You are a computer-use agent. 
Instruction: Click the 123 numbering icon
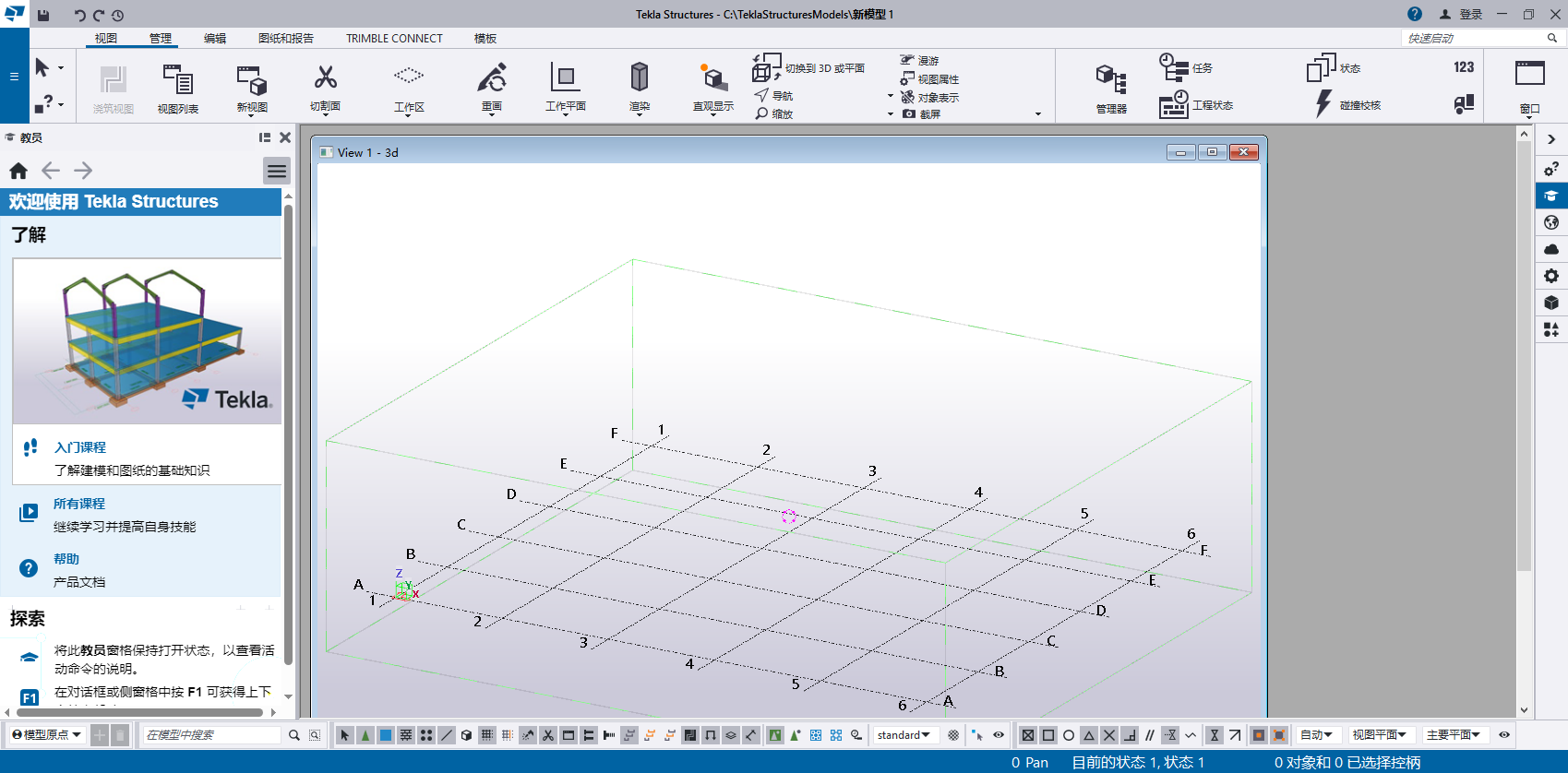tap(1464, 67)
